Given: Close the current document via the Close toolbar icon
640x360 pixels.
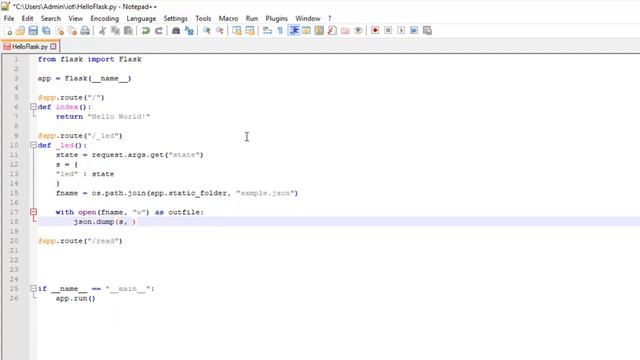Looking at the screenshot, I should coord(60,31).
